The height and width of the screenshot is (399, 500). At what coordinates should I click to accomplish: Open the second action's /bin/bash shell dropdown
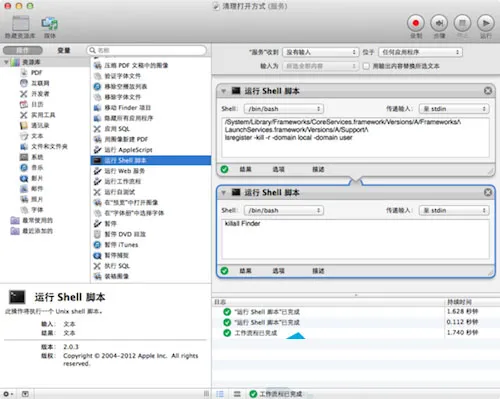tap(283, 210)
